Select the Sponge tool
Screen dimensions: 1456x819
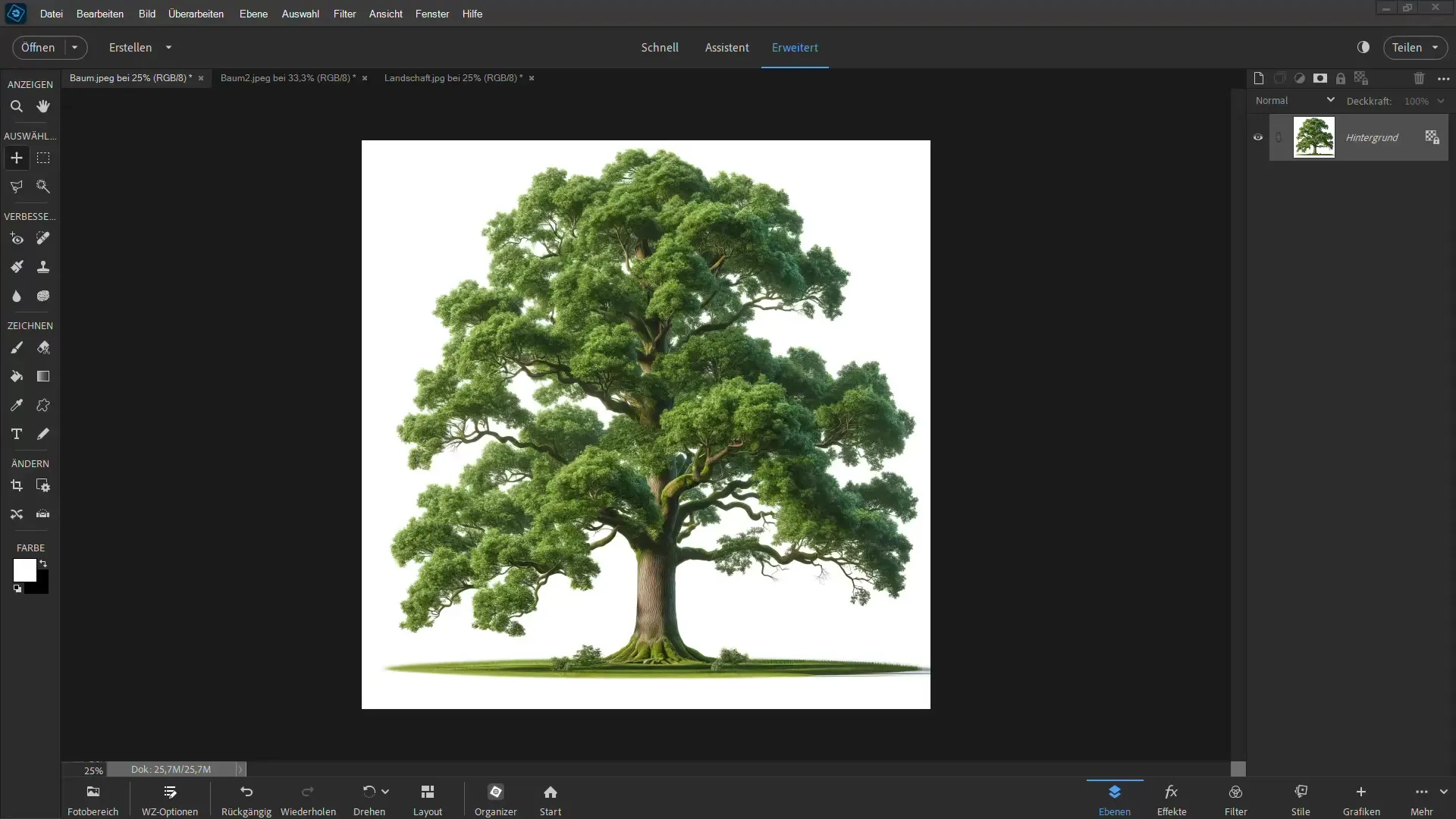coord(43,296)
